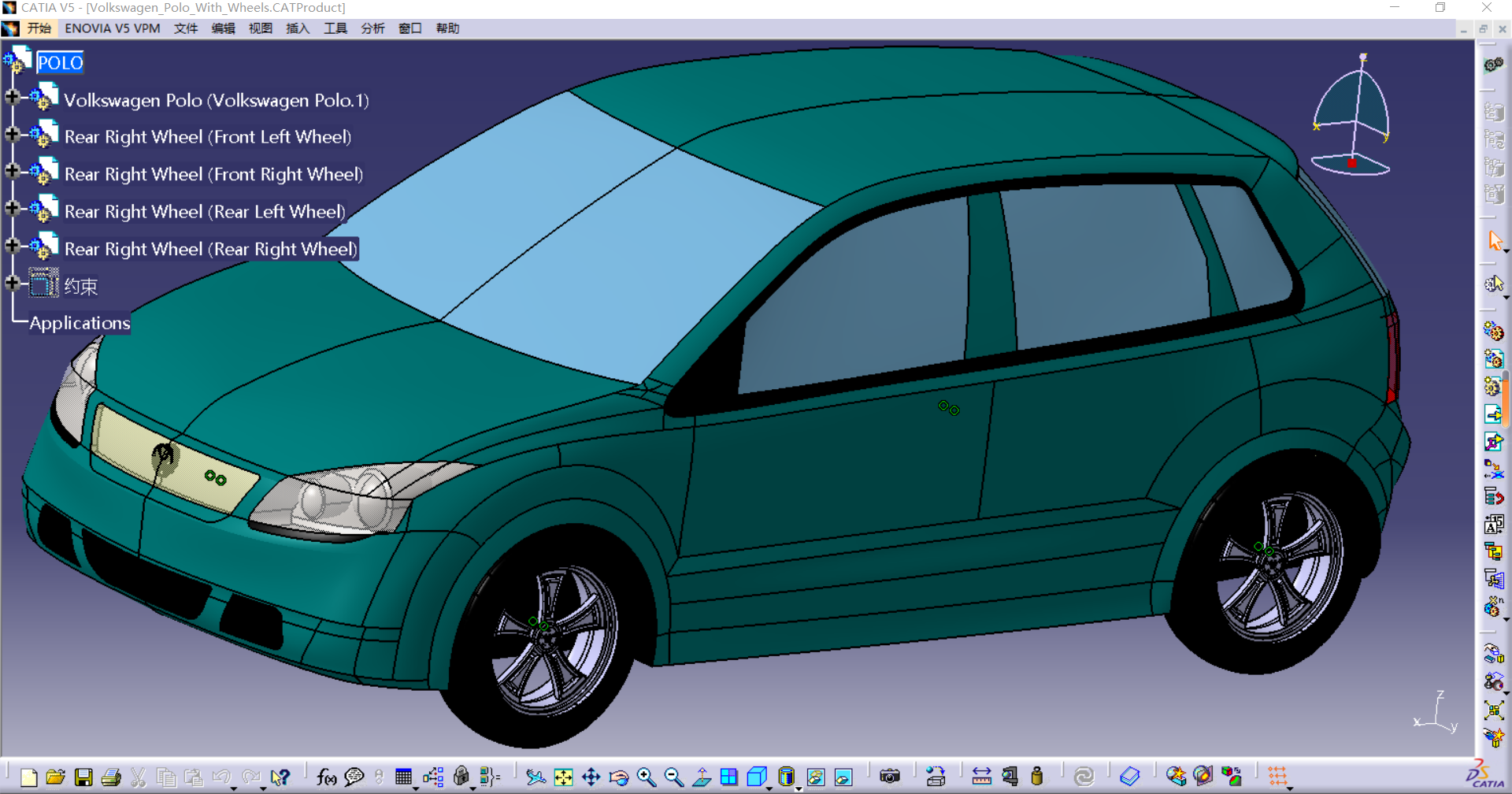Choose the Select arrow tool in right toolbar
This screenshot has width=1512, height=794.
tap(1495, 240)
